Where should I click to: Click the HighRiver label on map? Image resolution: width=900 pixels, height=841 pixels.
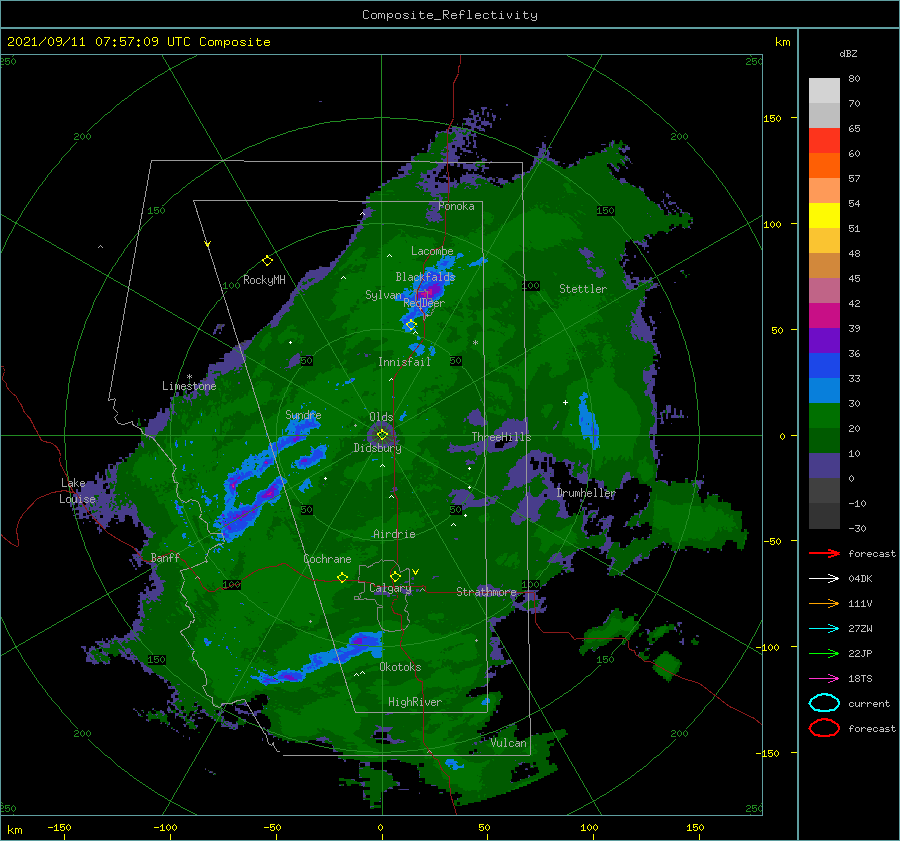pos(415,702)
